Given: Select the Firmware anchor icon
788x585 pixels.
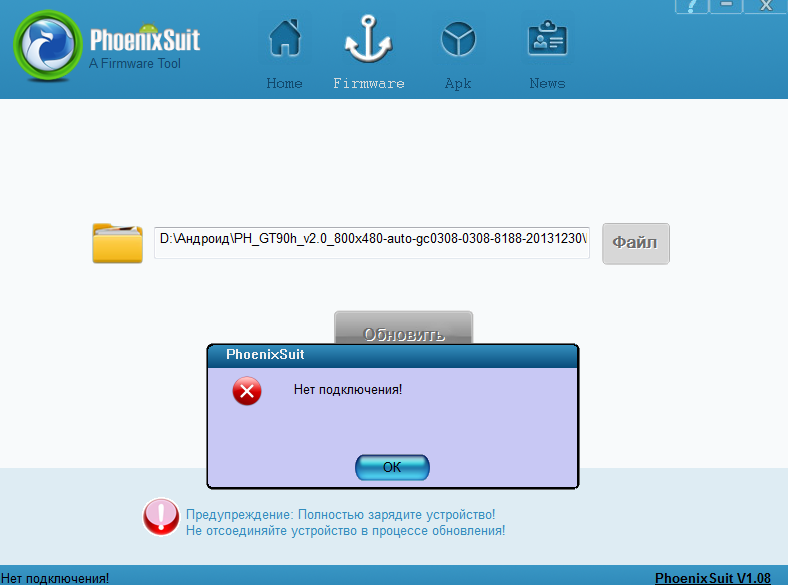Looking at the screenshot, I should [x=368, y=39].
